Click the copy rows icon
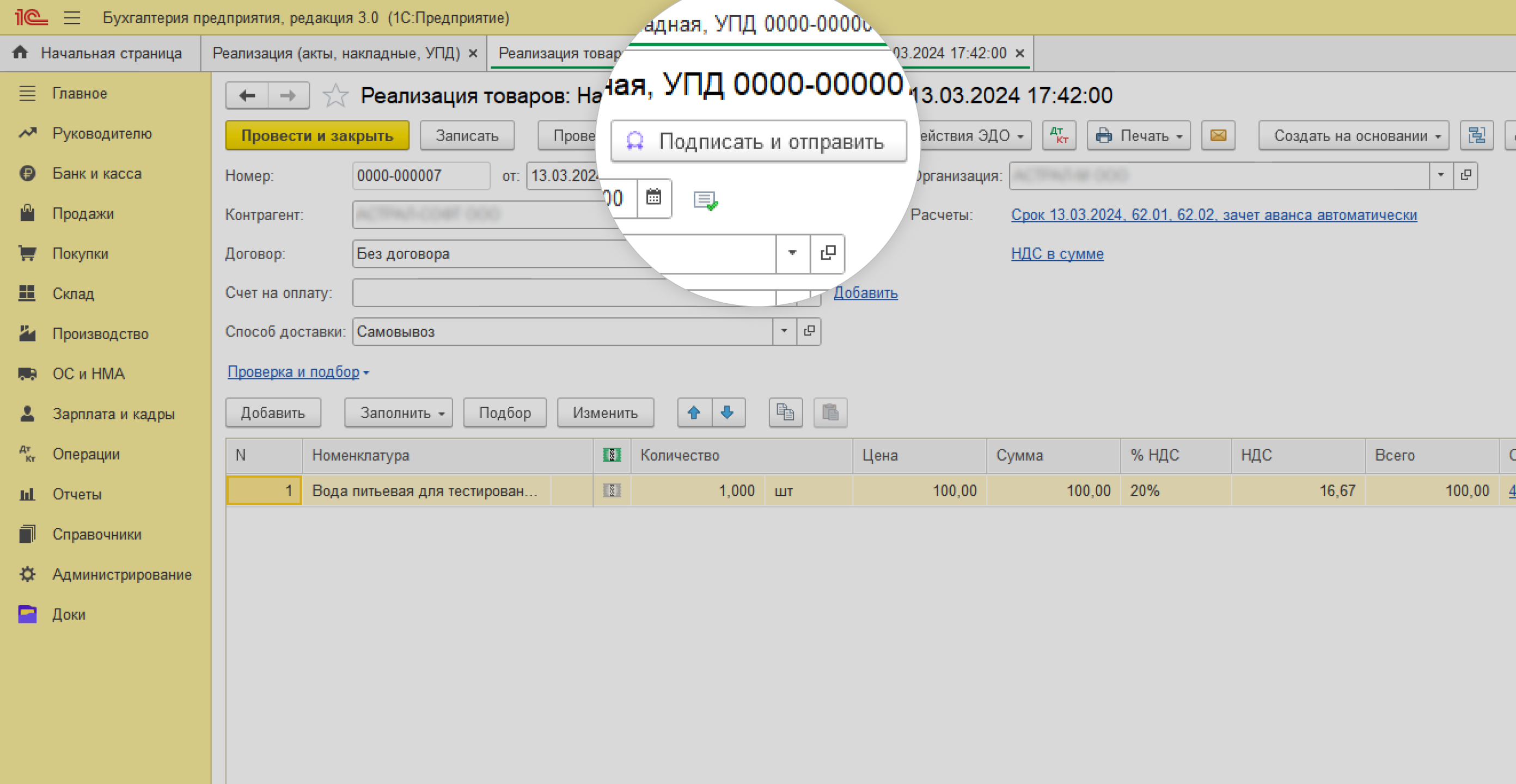 pos(785,413)
